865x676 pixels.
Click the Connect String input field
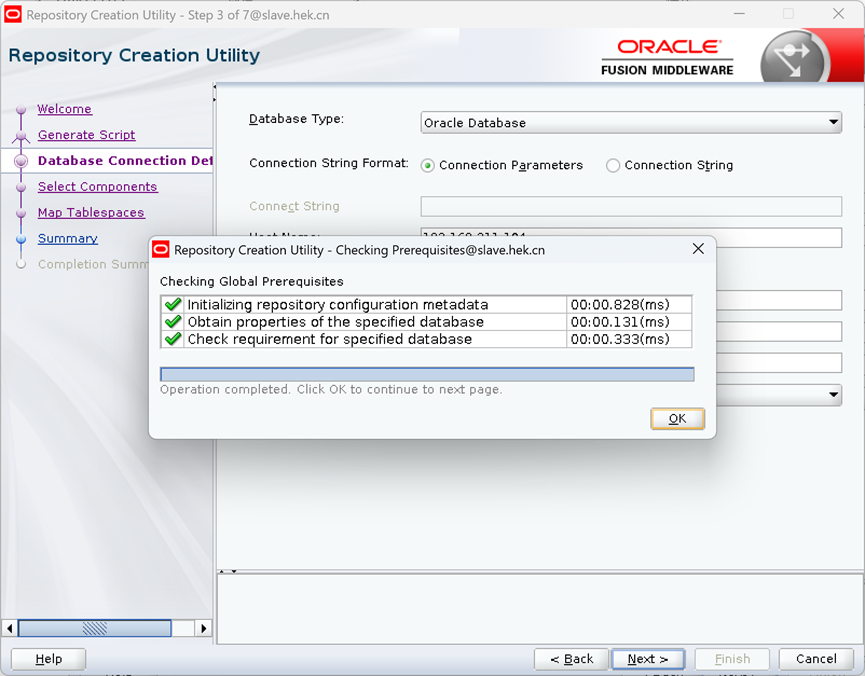[x=631, y=206]
